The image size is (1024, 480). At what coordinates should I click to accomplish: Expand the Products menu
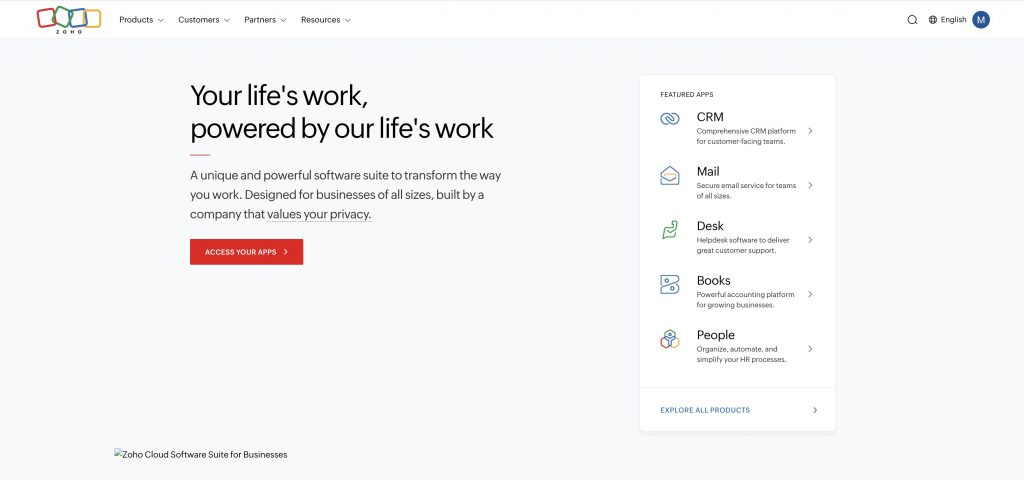tap(141, 20)
